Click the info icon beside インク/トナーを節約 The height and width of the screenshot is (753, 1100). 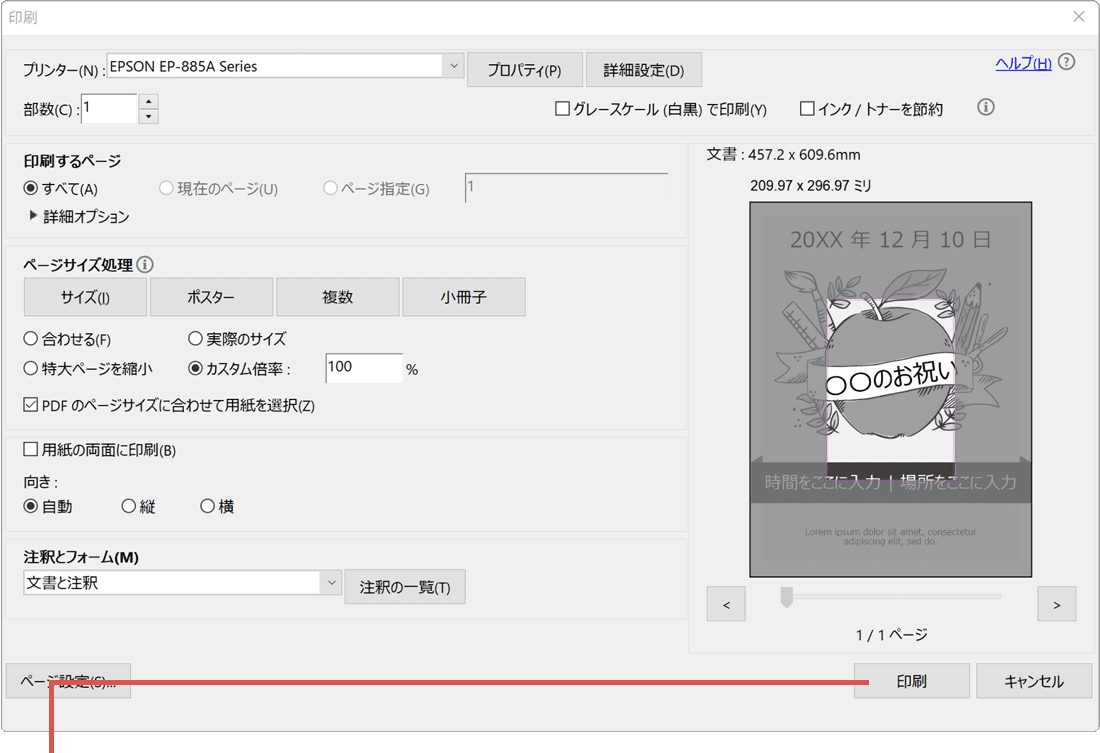pos(985,107)
